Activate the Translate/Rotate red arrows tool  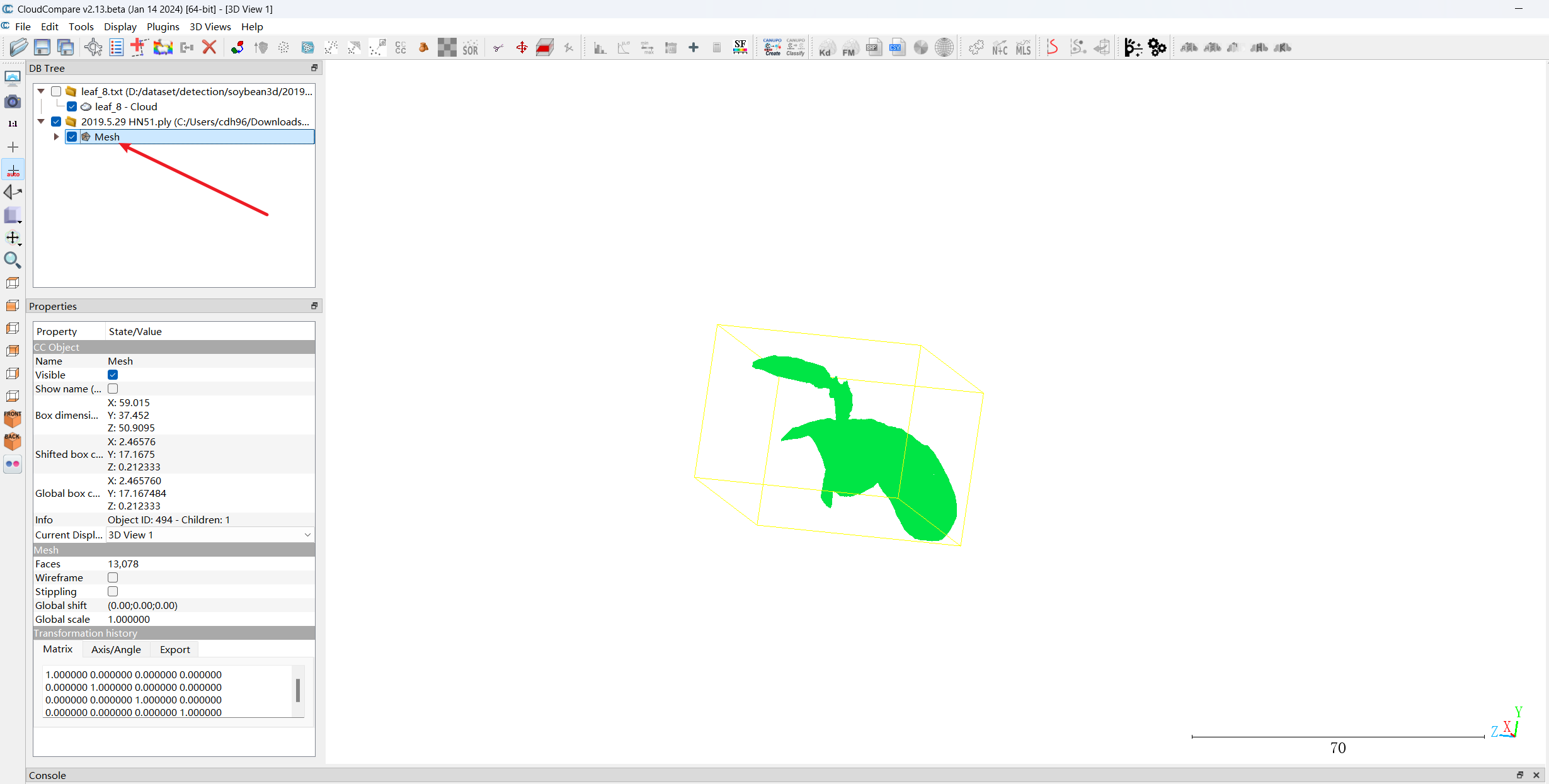(522, 47)
